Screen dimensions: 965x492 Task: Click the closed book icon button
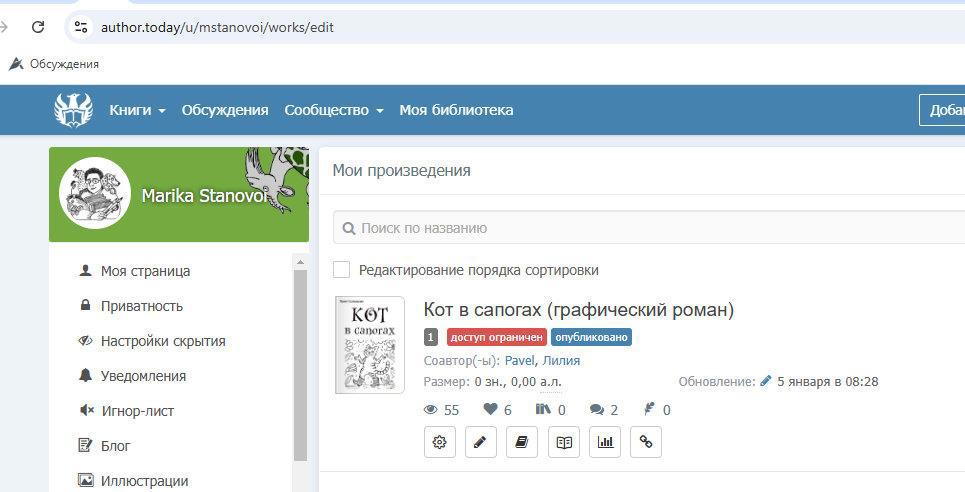coord(522,442)
